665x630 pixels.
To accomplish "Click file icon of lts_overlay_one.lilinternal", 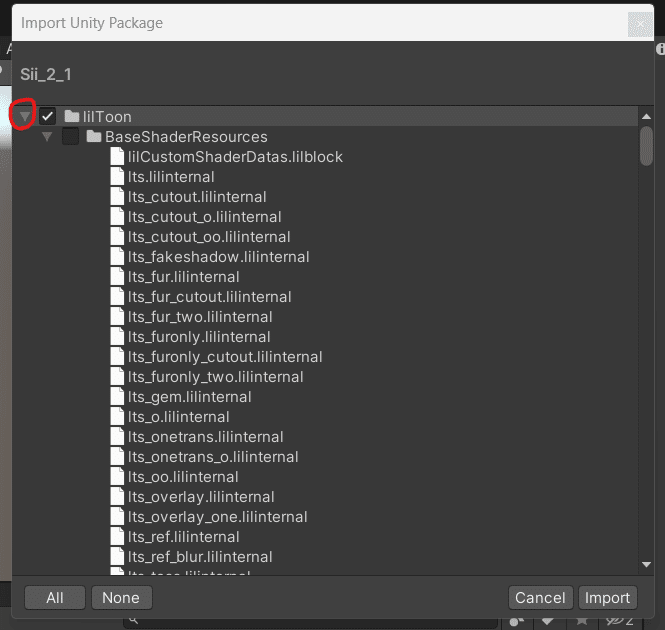I will pyautogui.click(x=117, y=517).
